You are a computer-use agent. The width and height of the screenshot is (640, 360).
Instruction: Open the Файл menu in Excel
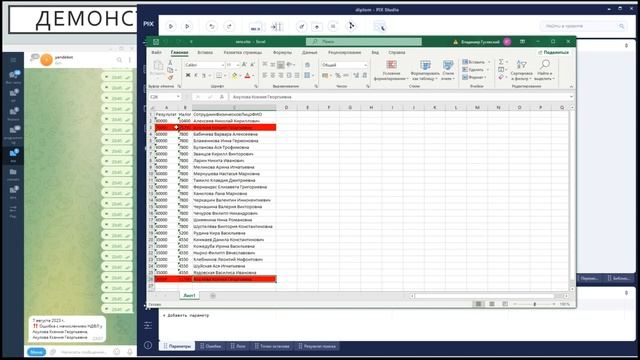pyautogui.click(x=156, y=53)
